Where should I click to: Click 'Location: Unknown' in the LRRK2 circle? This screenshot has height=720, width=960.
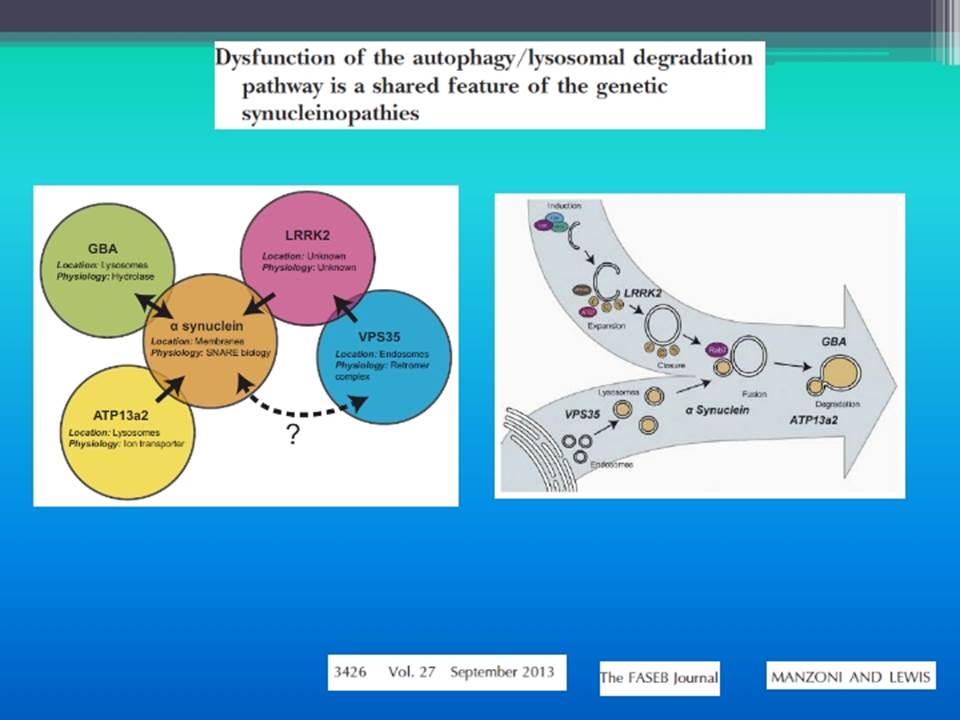pos(304,257)
